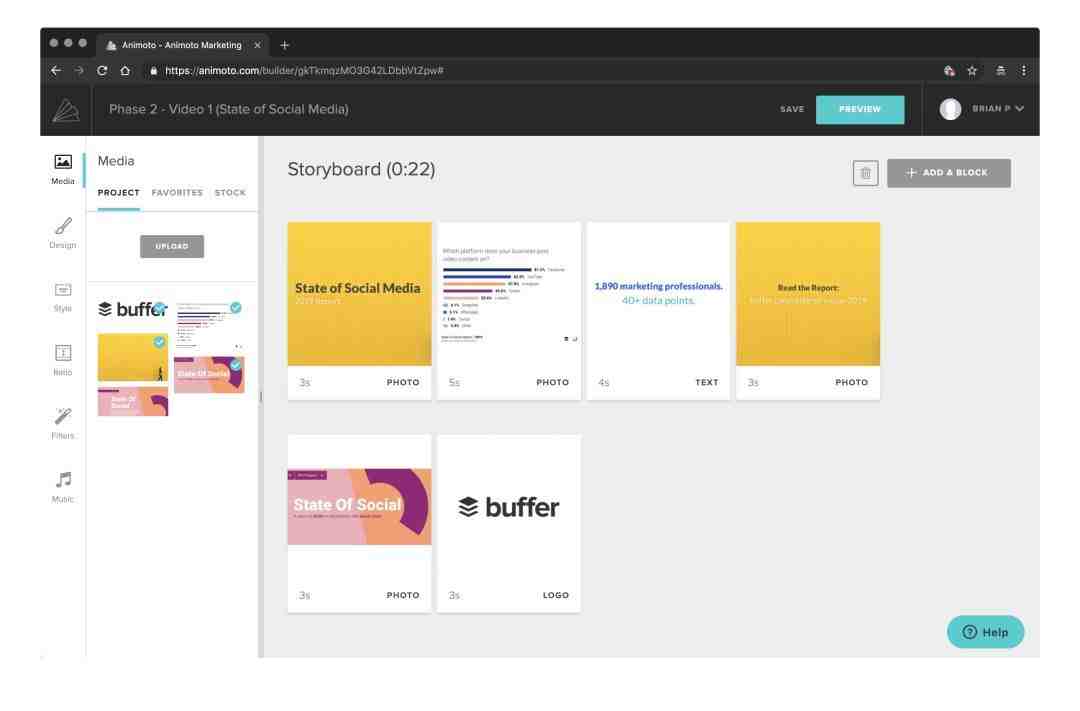Open the Design panel in sidebar

63,233
